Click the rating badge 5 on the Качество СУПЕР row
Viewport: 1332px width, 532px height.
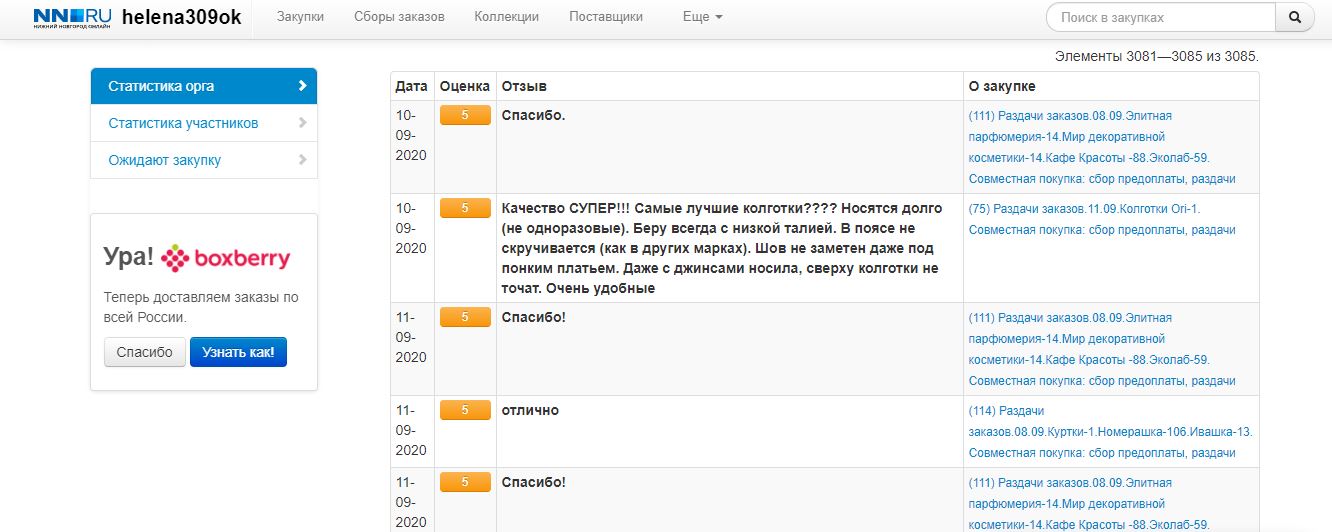tap(465, 208)
